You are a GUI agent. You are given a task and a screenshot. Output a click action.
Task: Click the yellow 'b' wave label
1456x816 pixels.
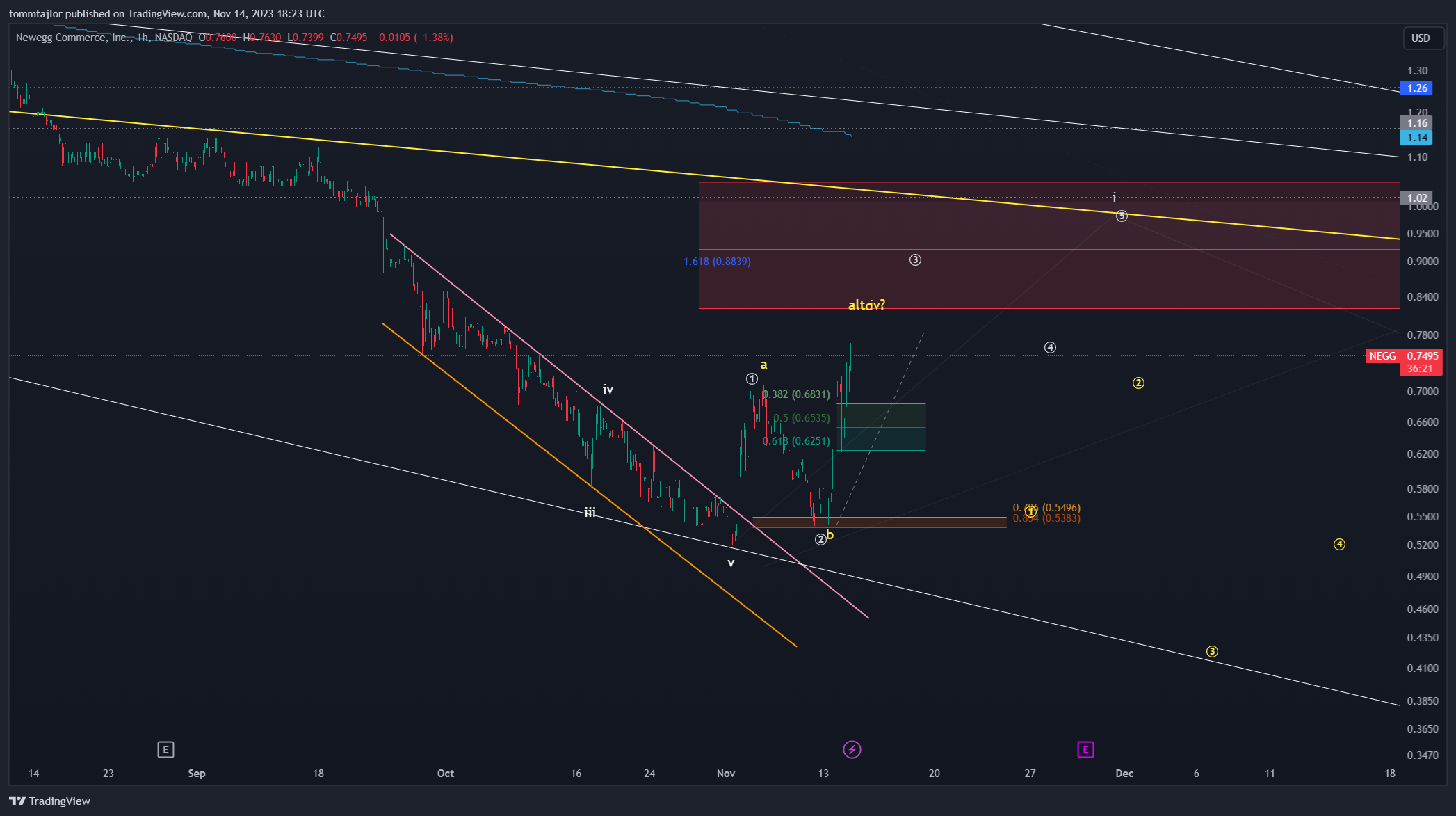click(830, 534)
